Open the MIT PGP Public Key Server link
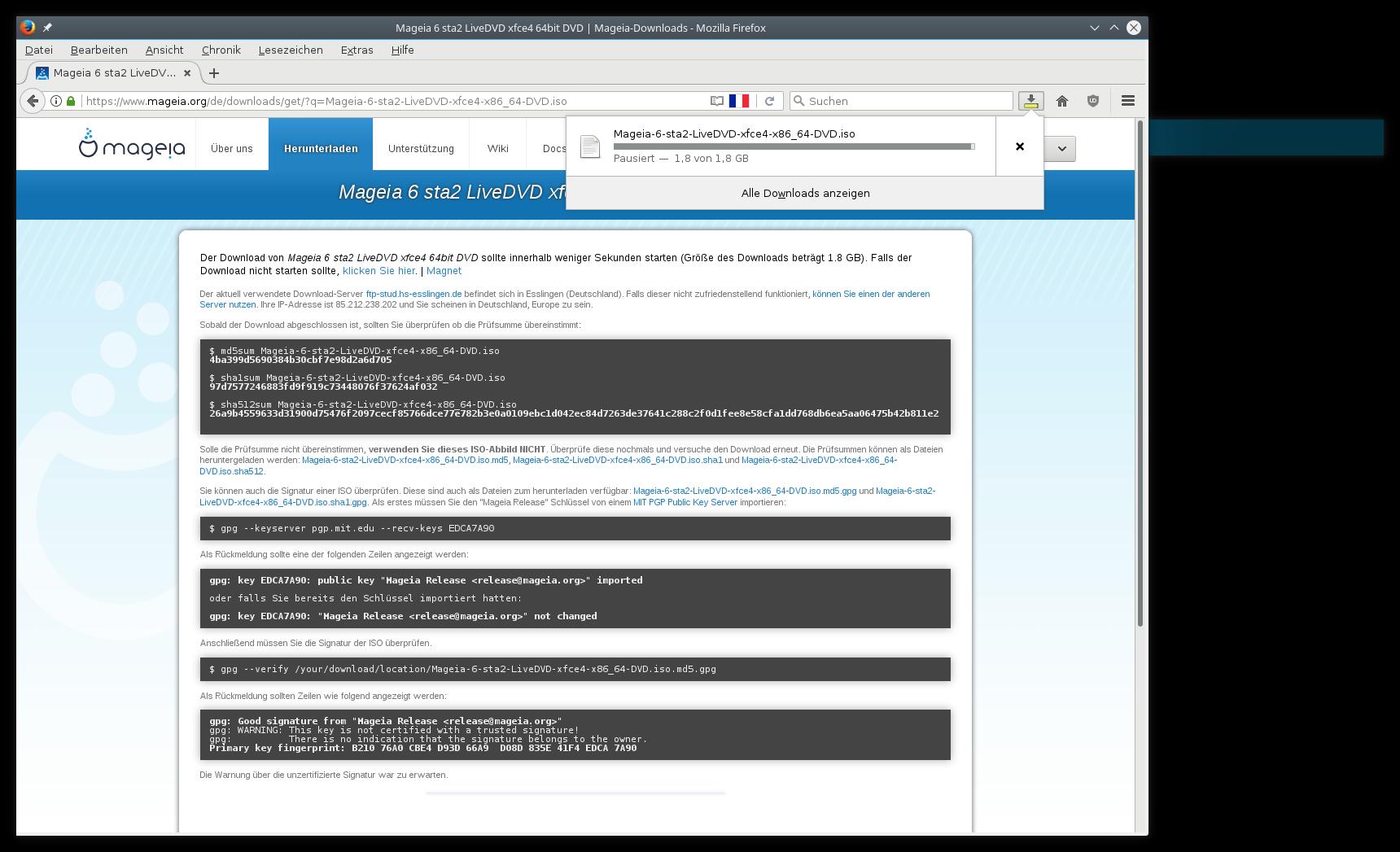Viewport: 1400px width, 852px height. pyautogui.click(x=685, y=502)
